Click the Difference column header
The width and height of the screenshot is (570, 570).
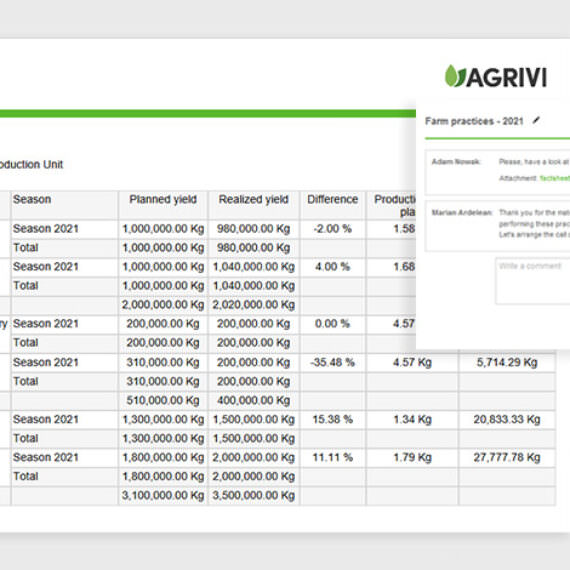point(333,199)
